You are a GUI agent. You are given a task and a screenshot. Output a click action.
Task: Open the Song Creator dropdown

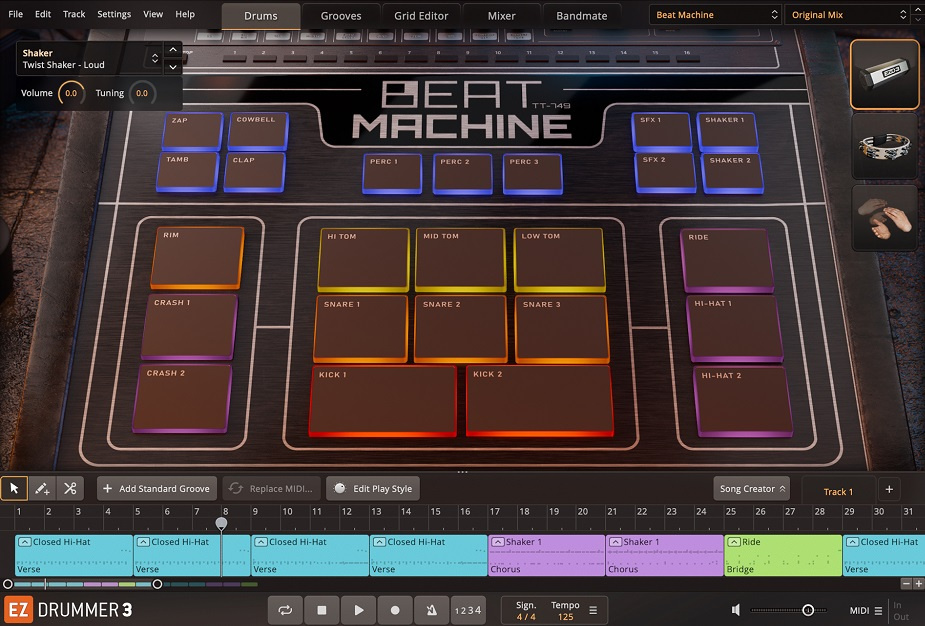point(751,488)
